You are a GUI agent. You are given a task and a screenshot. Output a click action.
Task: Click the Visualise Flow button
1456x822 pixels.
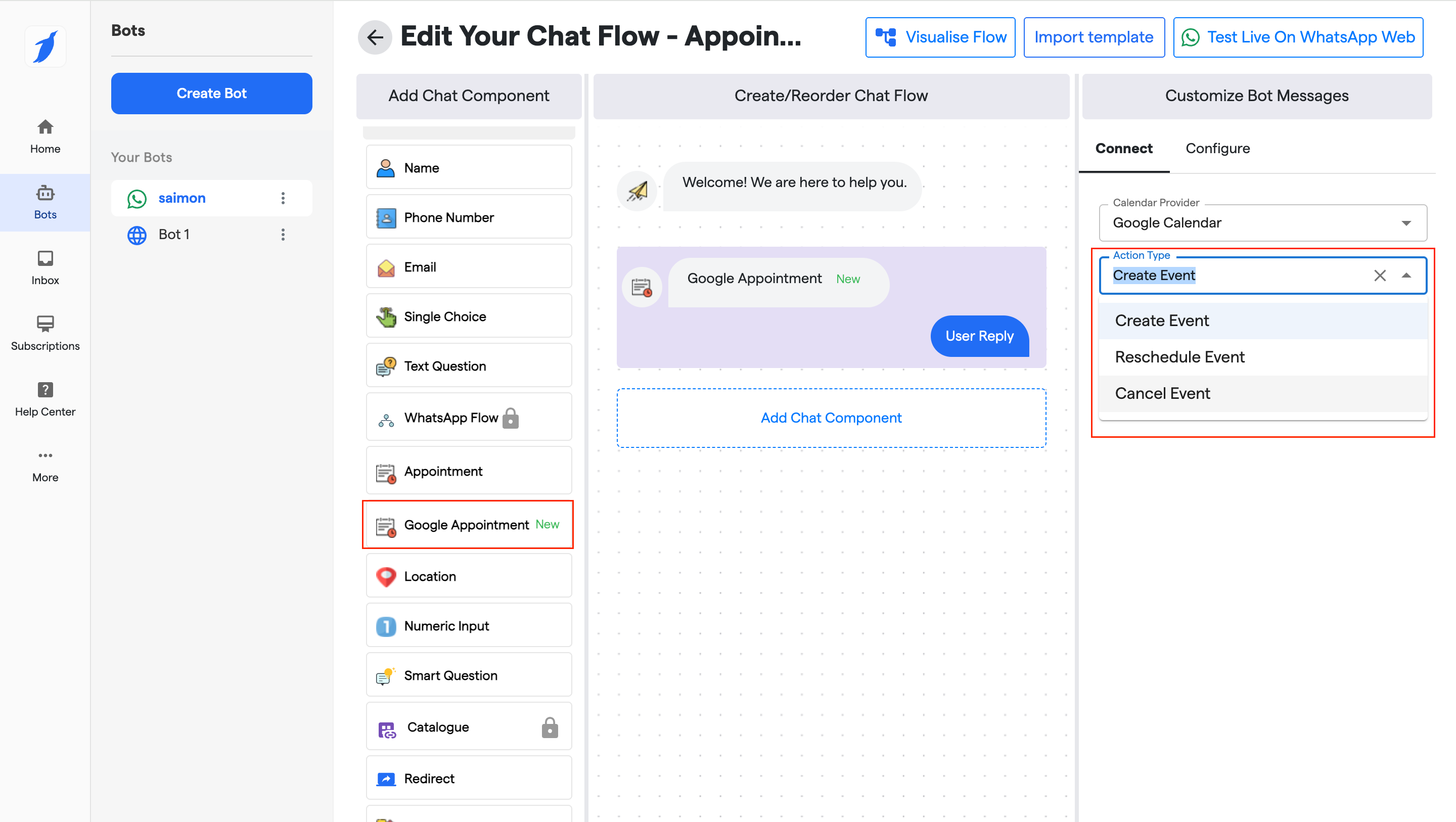940,37
